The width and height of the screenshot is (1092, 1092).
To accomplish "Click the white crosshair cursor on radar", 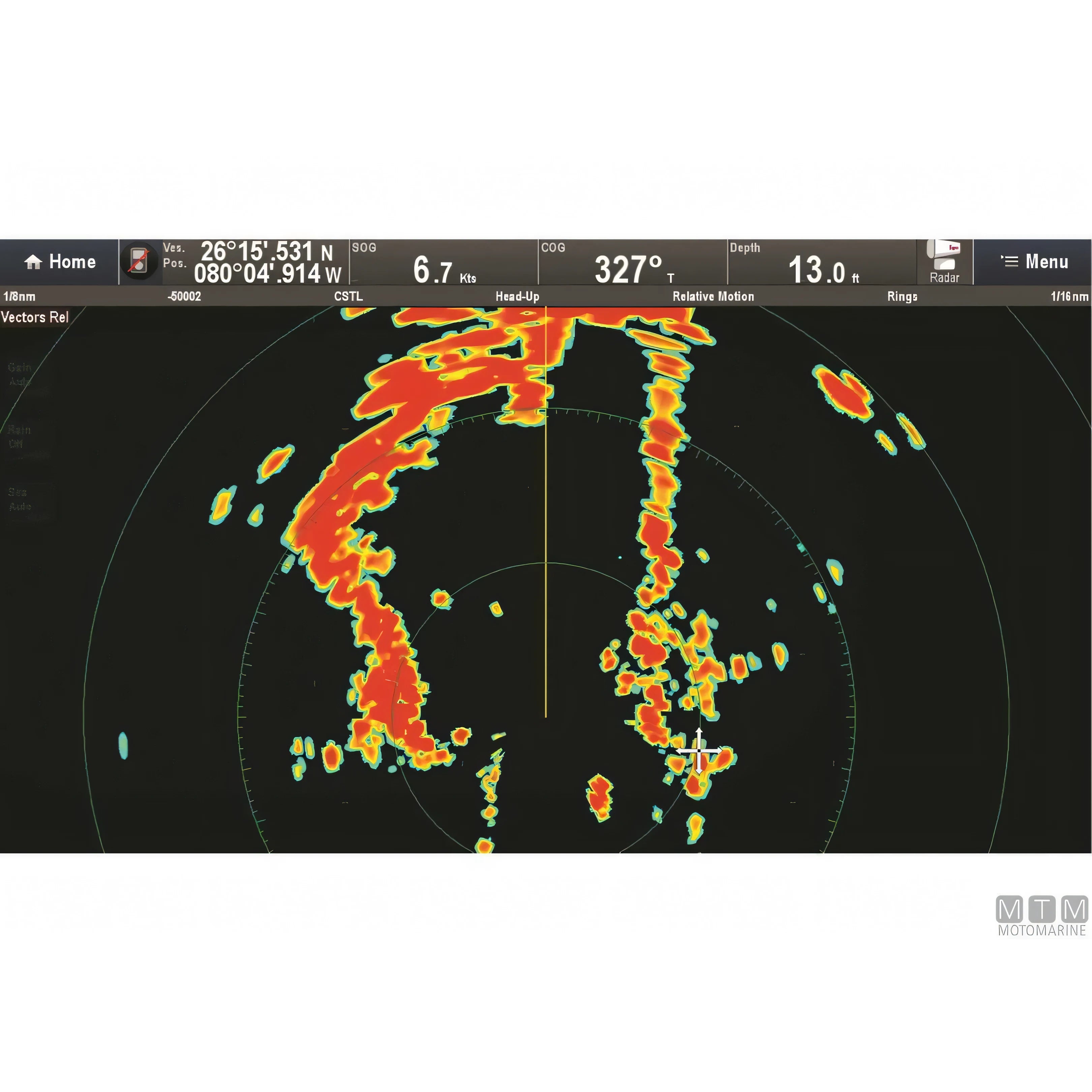I will [x=699, y=751].
